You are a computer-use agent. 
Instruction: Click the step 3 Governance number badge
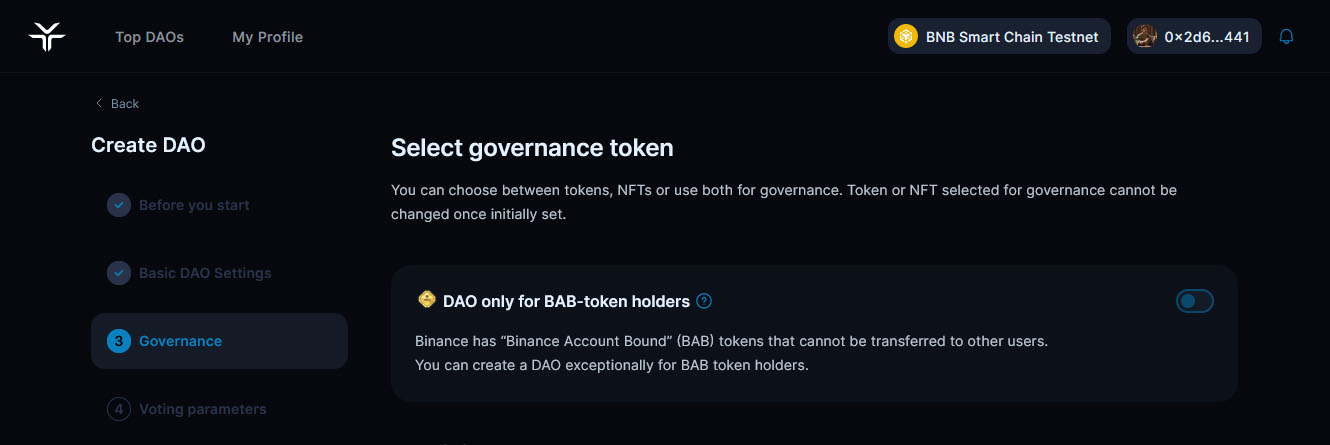119,341
